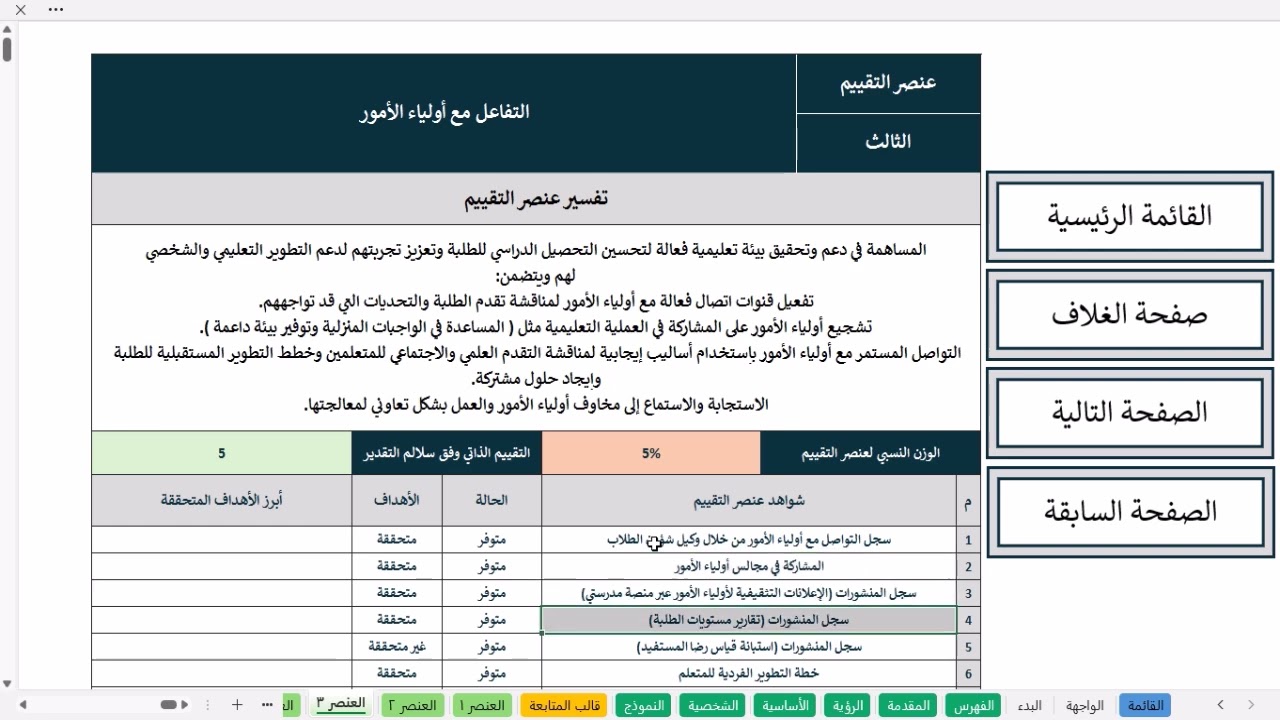Go to الصفحة التالية button

1130,412
